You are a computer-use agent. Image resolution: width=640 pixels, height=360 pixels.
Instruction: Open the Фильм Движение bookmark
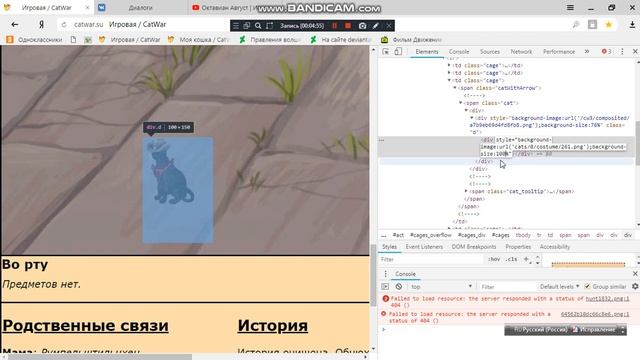click(x=411, y=40)
